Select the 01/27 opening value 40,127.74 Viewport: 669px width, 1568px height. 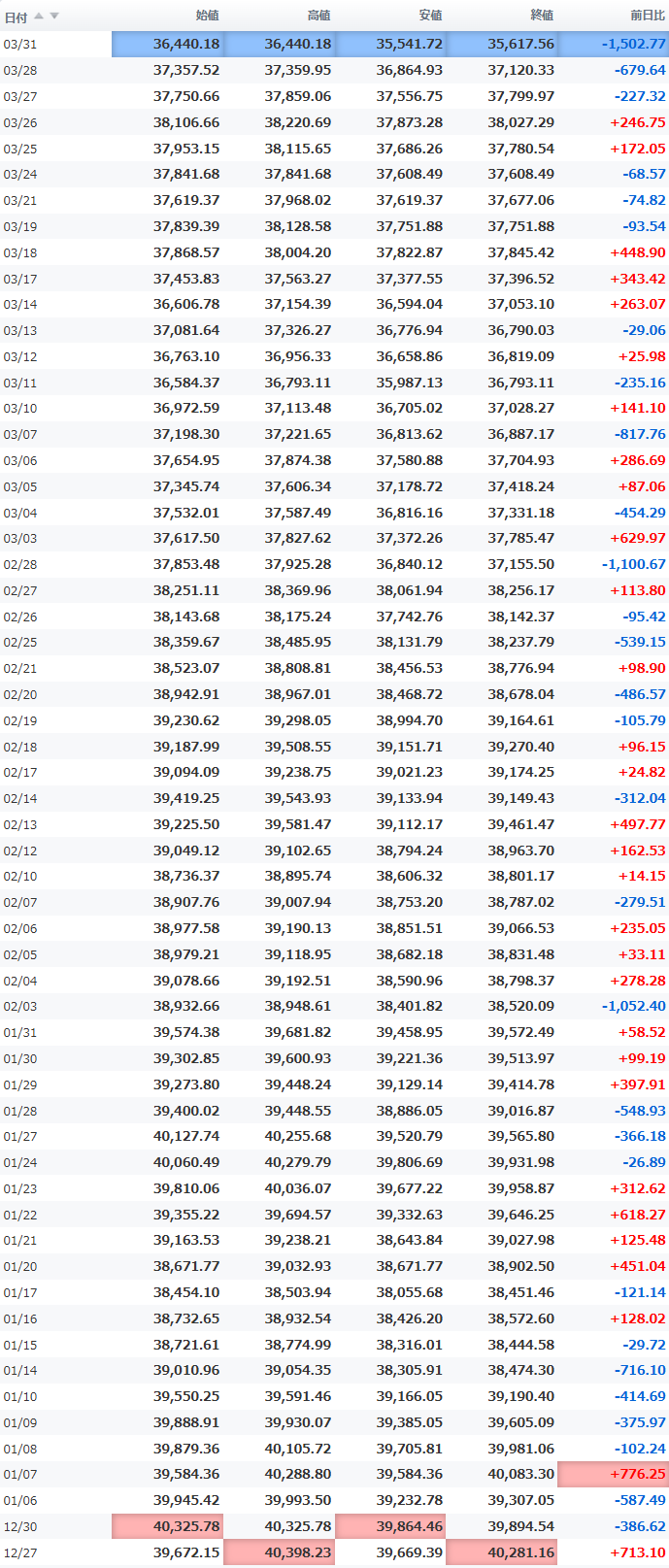186,1136
